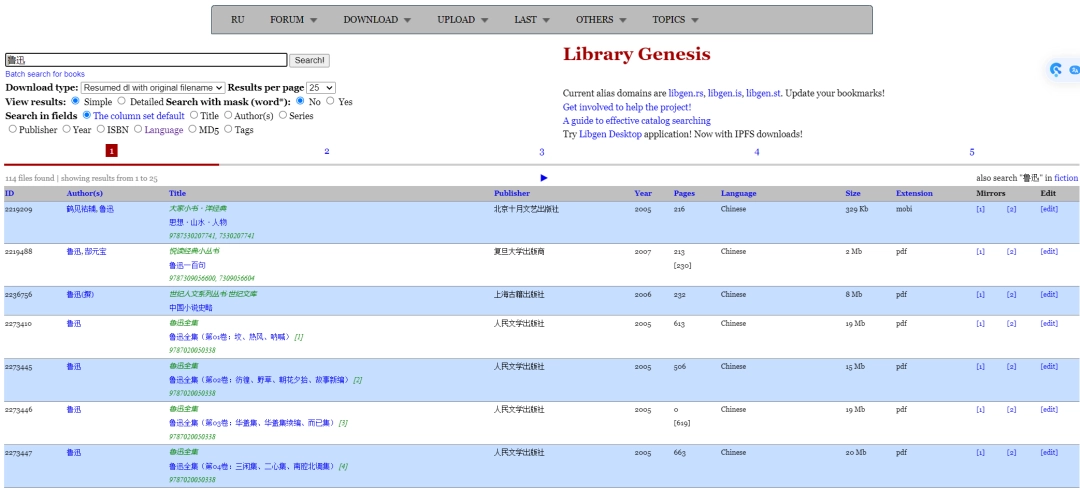Sort results by Pages column header
The image size is (1080, 490).
pyautogui.click(x=684, y=194)
